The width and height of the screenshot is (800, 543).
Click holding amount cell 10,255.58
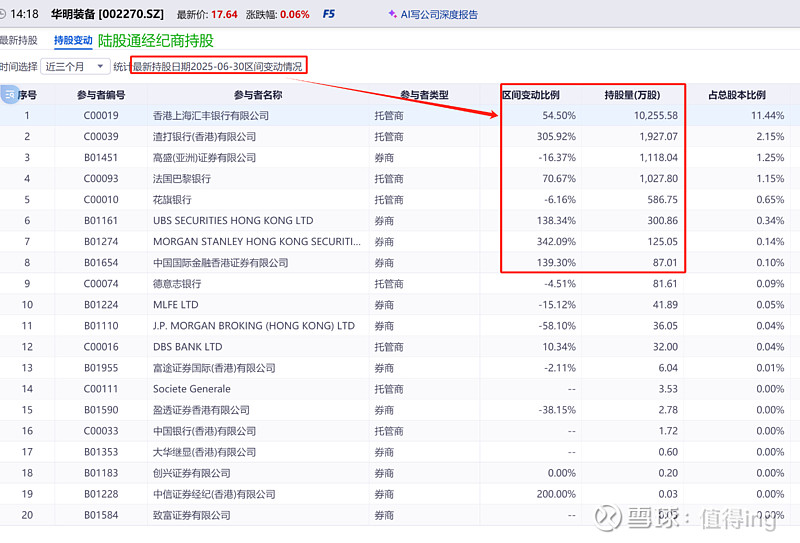click(656, 115)
